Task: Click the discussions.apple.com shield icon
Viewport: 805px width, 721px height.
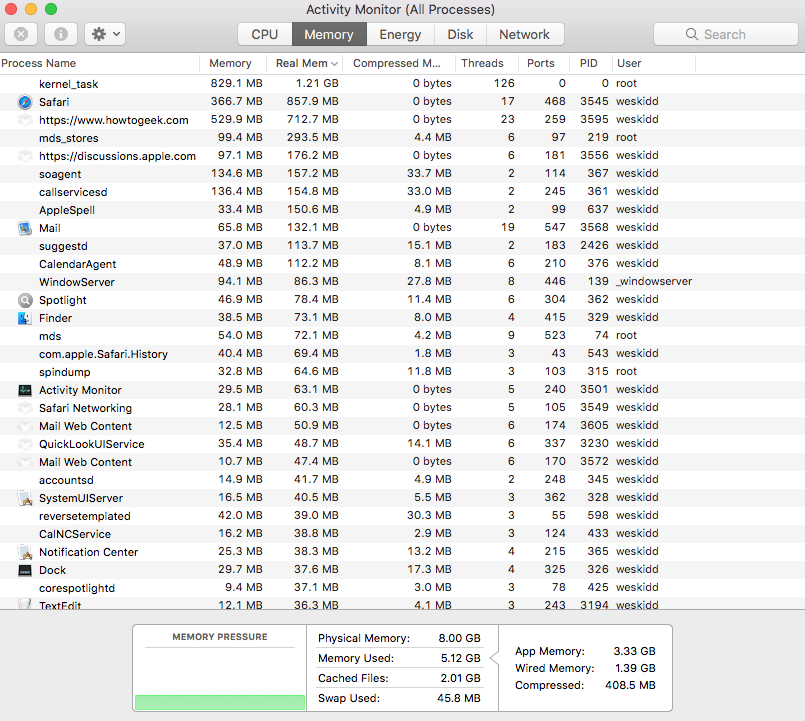Action: click(x=25, y=156)
